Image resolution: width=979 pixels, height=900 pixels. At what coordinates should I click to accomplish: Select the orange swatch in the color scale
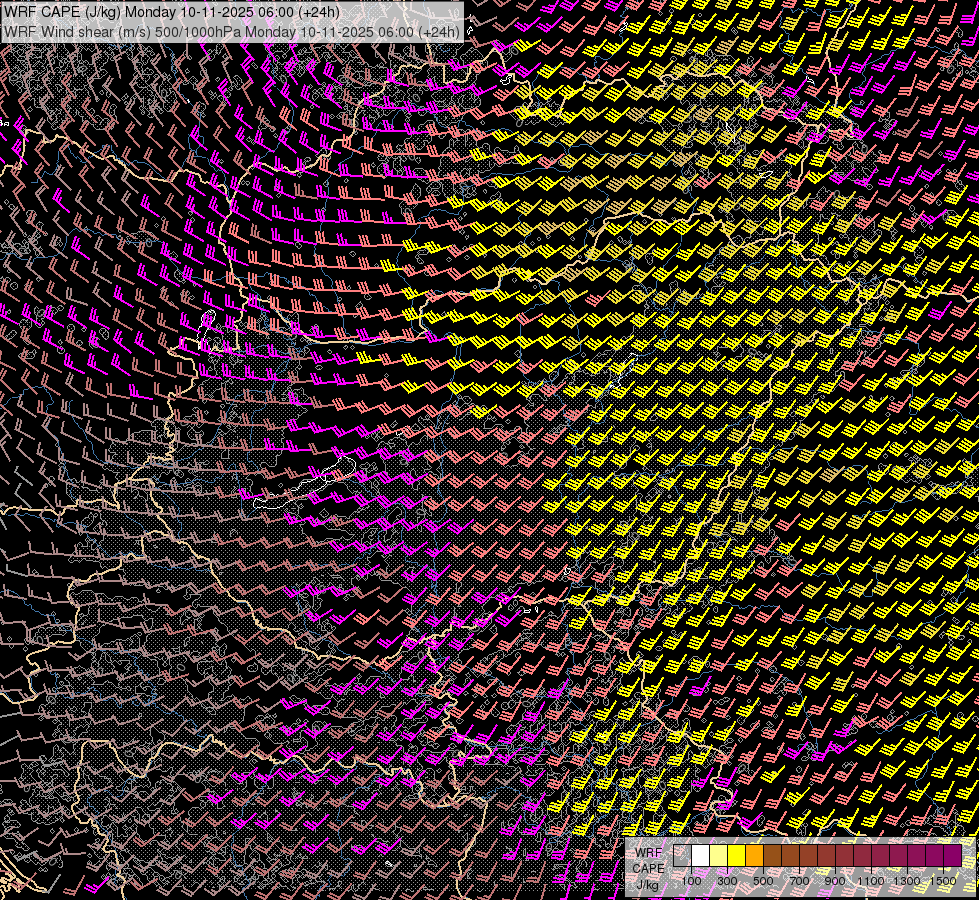[x=755, y=856]
